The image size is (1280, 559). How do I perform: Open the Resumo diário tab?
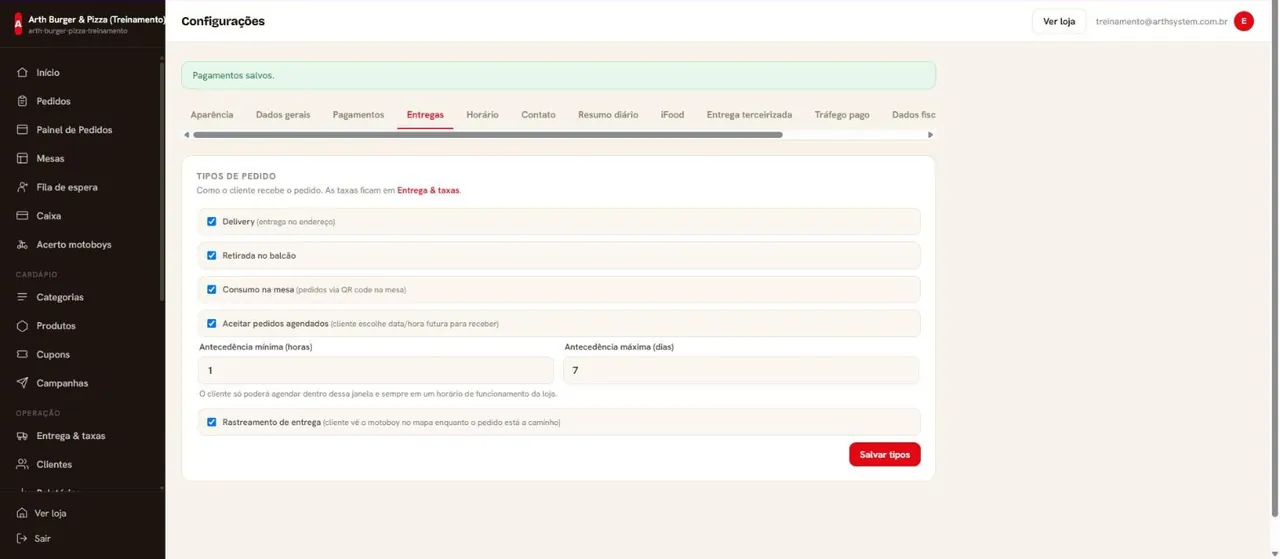[608, 115]
